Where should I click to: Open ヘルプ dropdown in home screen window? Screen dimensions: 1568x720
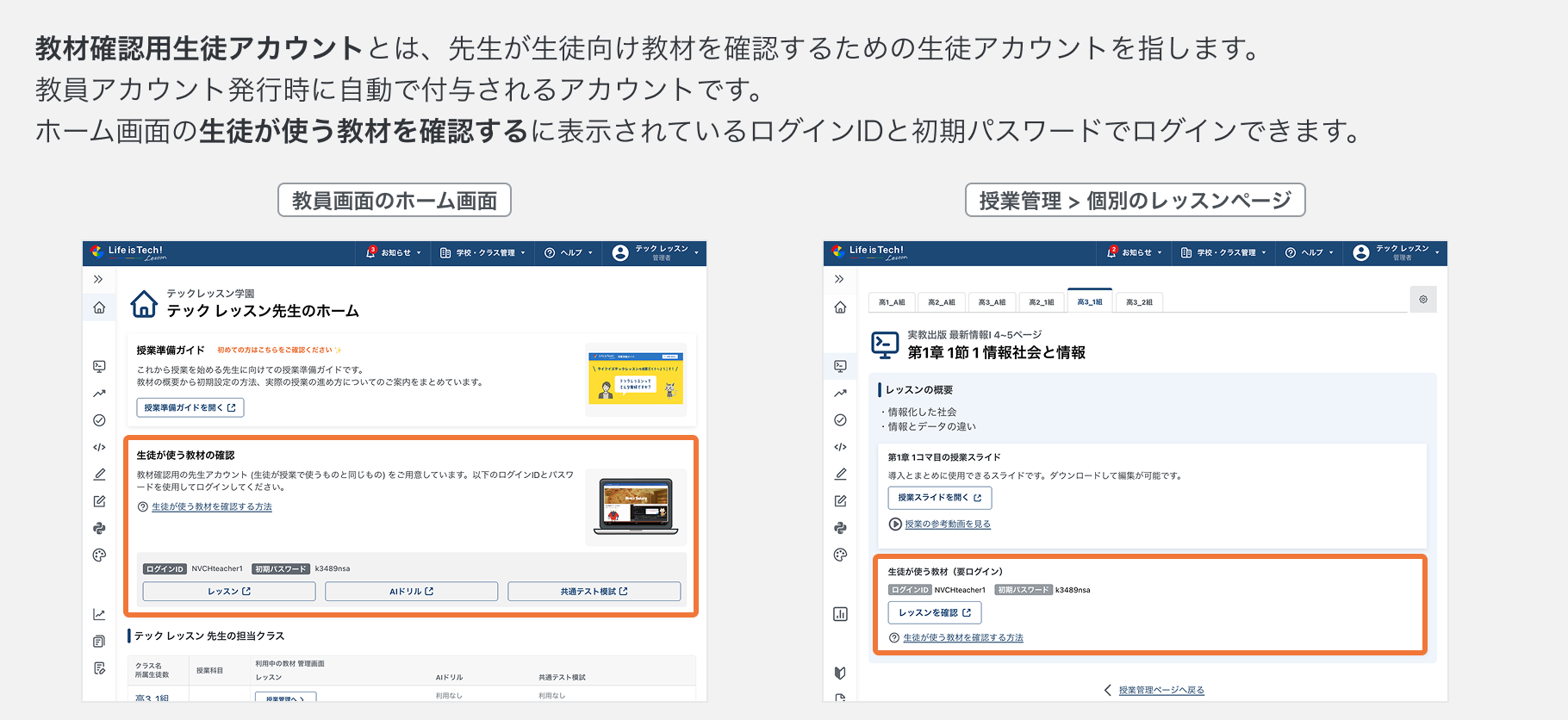coord(569,253)
